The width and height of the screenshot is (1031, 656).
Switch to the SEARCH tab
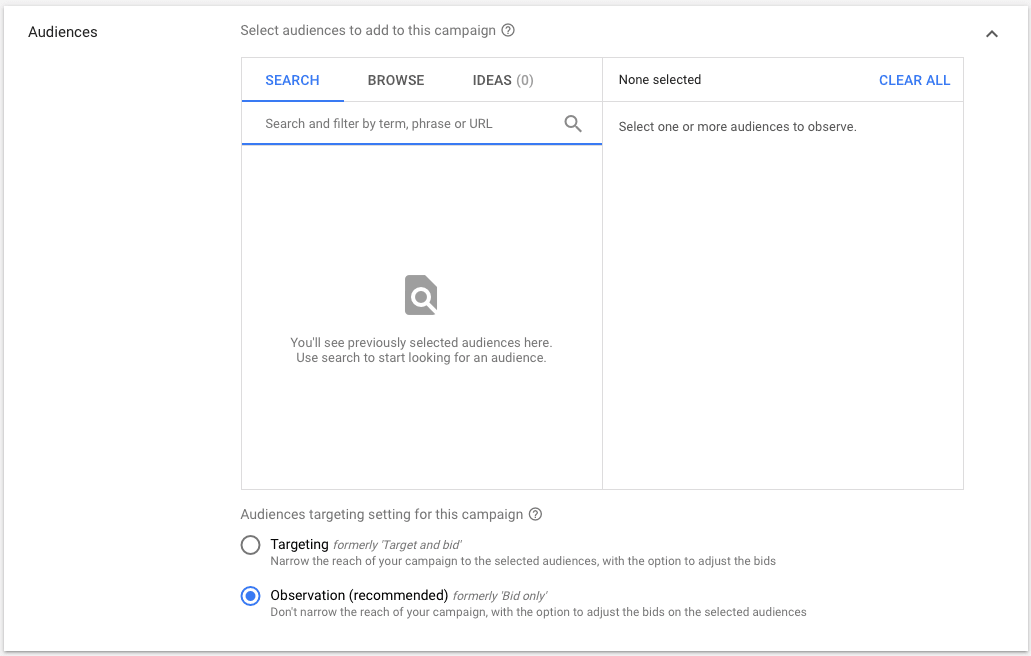pos(293,80)
